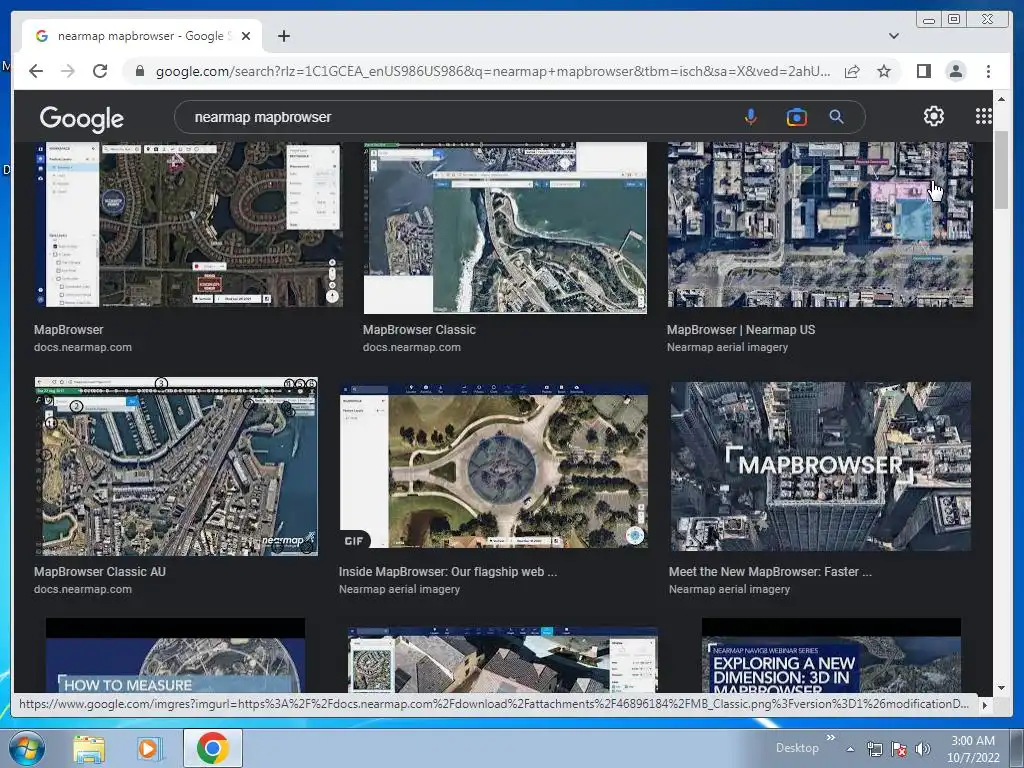The height and width of the screenshot is (768, 1024).
Task: Click the taskbar clock and date
Action: coord(973,749)
